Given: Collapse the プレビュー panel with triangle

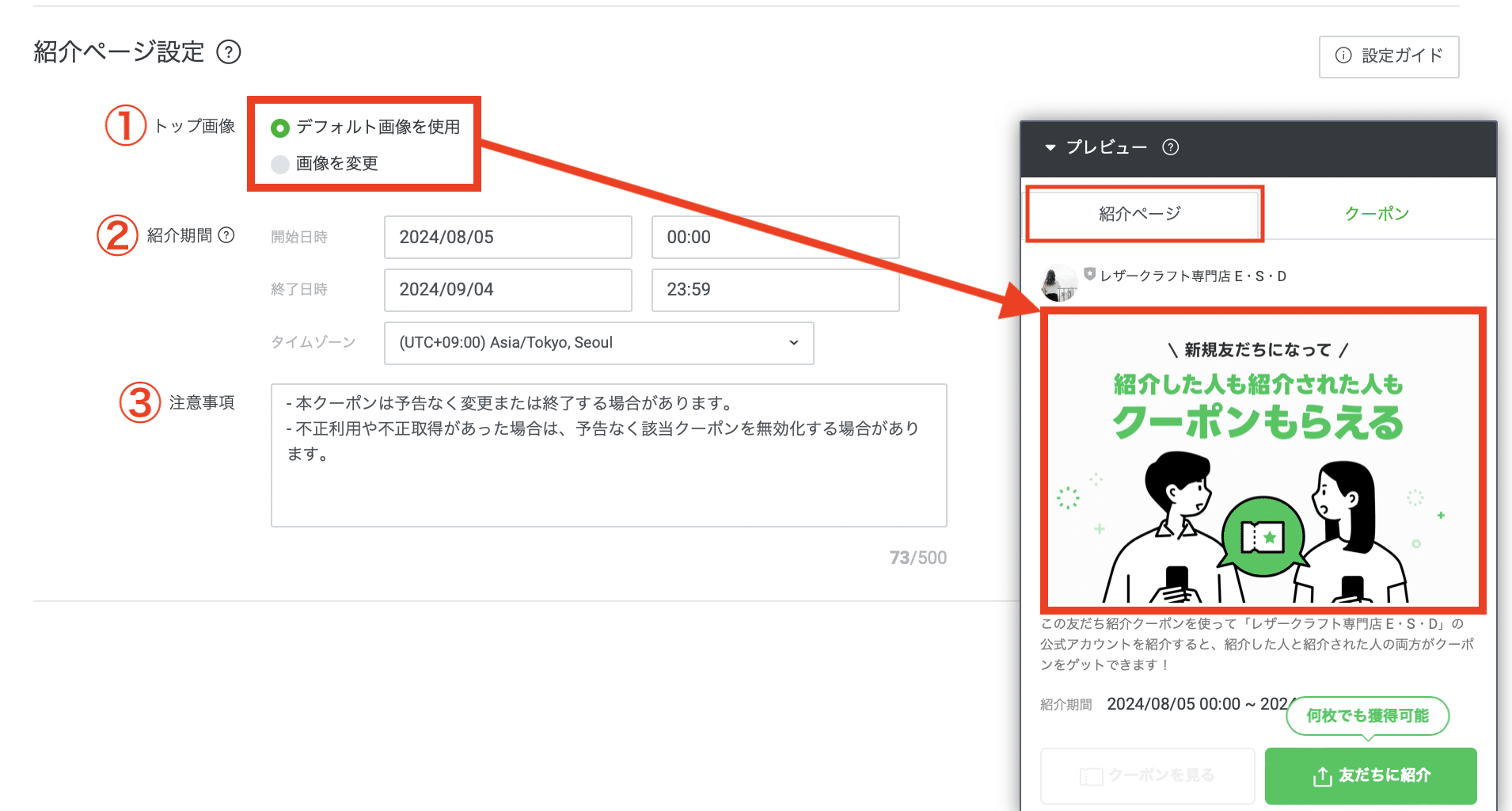Looking at the screenshot, I should pyautogui.click(x=1050, y=147).
